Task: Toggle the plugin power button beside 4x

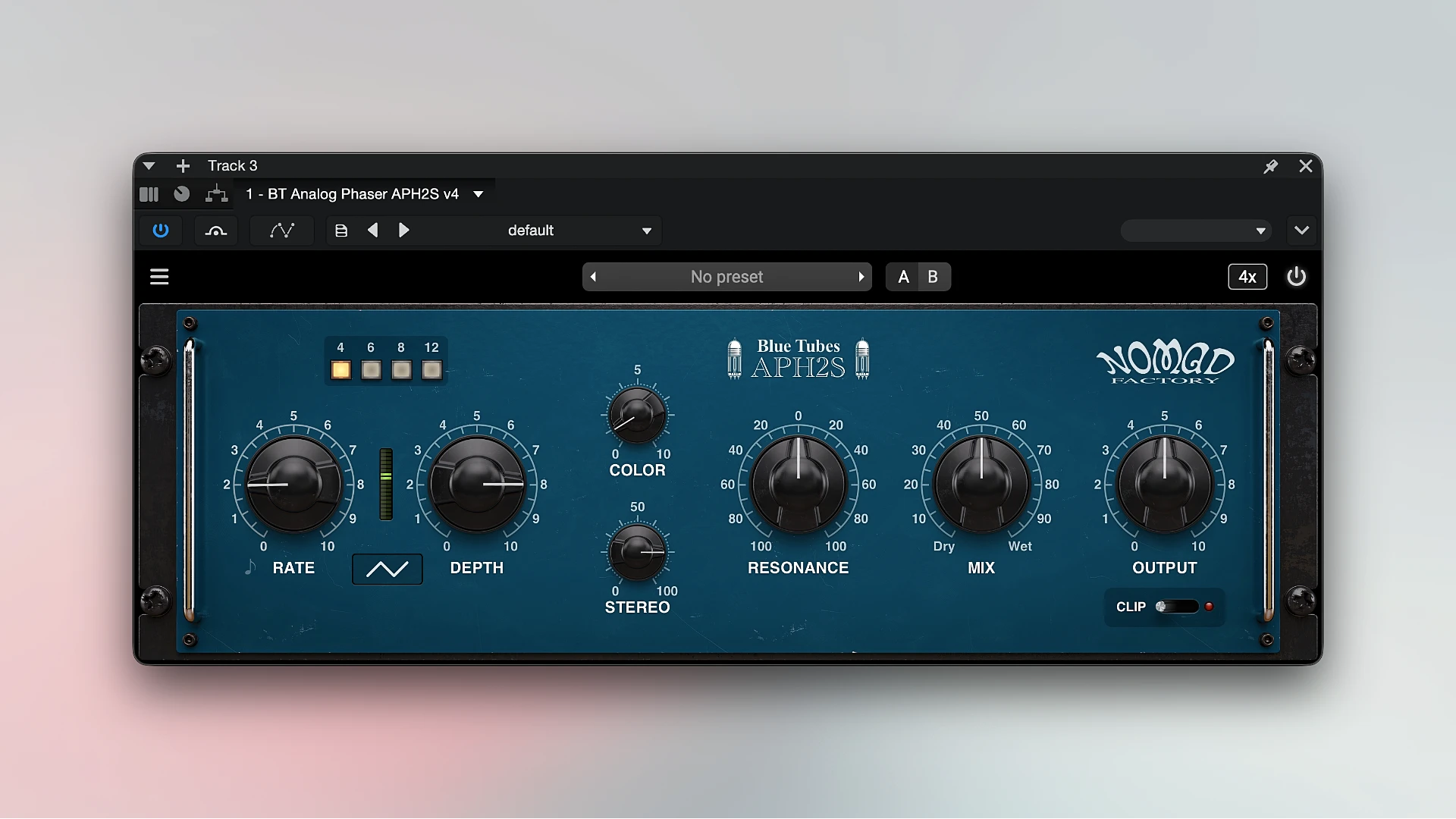Action: coord(1296,277)
